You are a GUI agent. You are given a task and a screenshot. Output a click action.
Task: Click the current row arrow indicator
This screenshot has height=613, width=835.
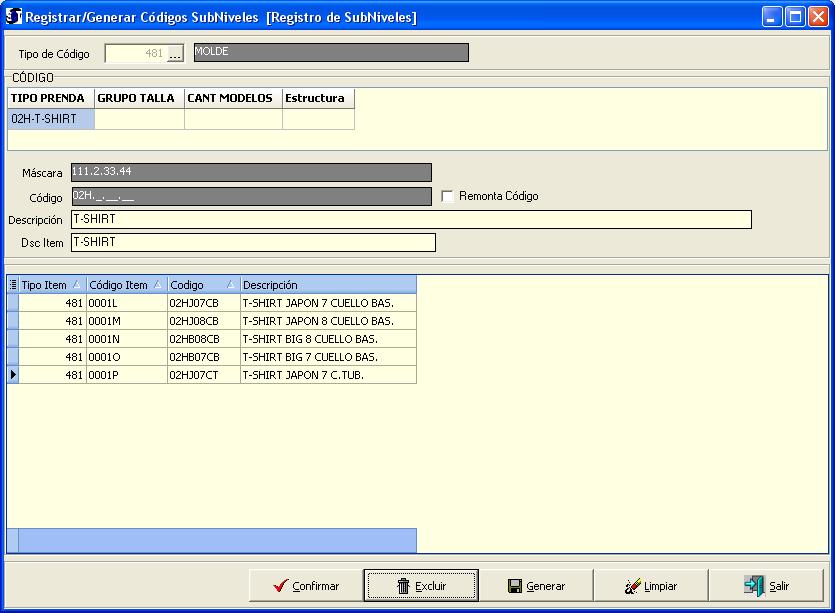[13, 375]
